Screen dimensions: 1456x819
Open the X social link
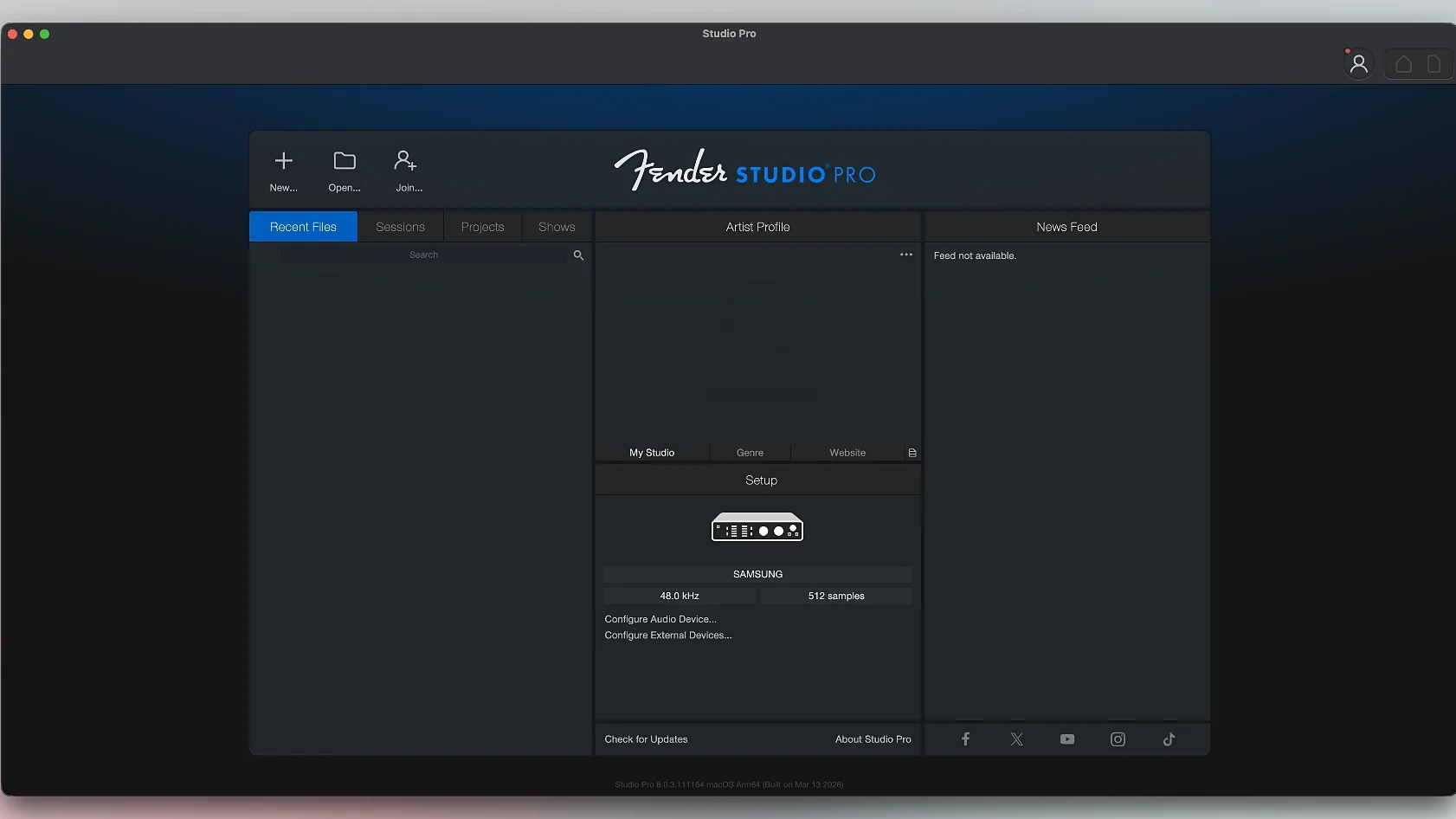[1016, 739]
